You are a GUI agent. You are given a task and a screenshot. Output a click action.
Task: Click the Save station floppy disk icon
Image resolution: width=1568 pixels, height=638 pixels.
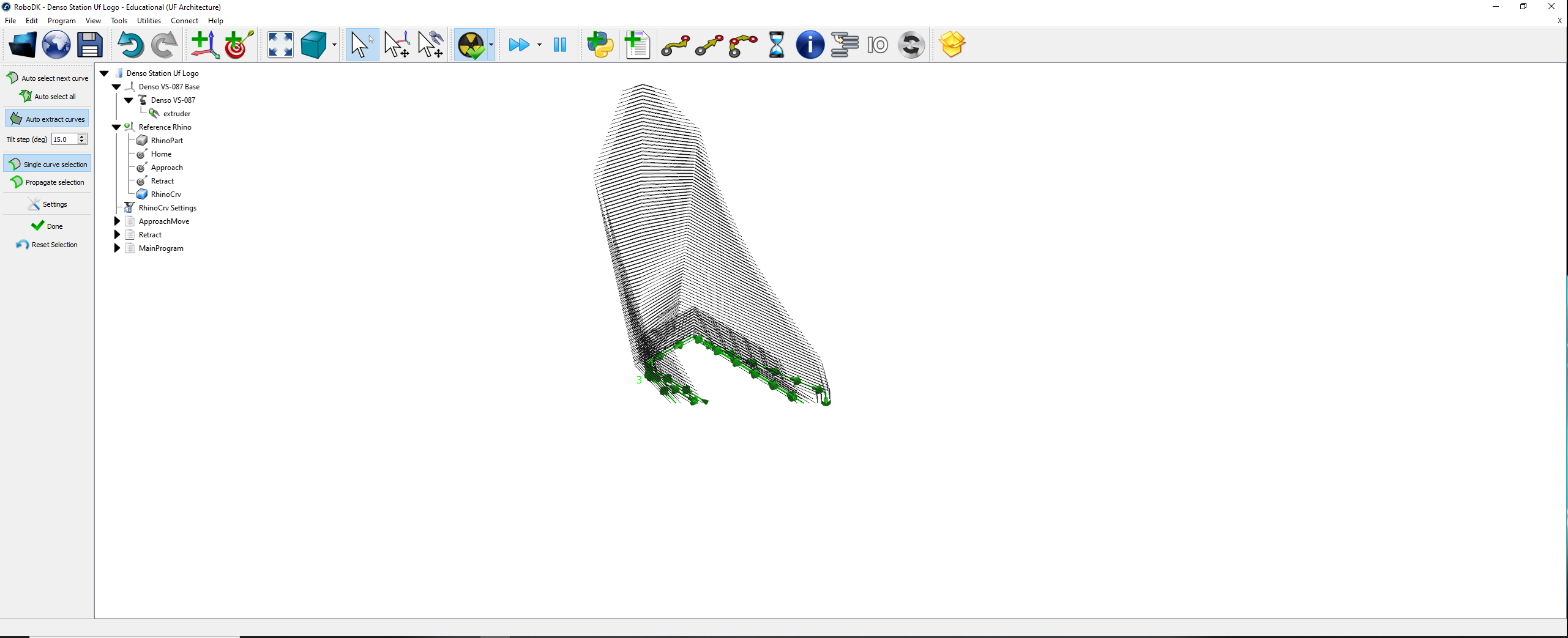[x=89, y=45]
